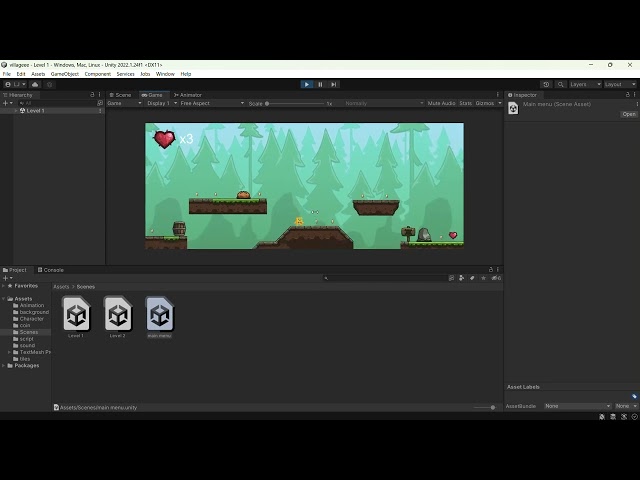This screenshot has height=480, width=640.
Task: Open the cloud services icon
Action: point(35,84)
